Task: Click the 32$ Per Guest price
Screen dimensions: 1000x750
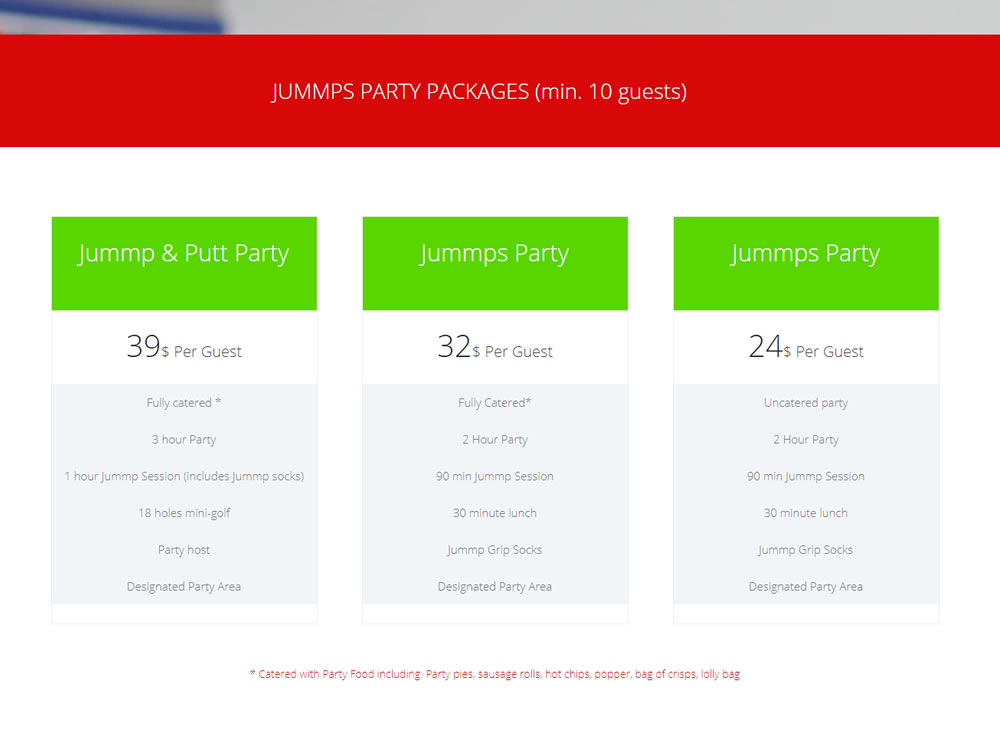Action: [495, 348]
